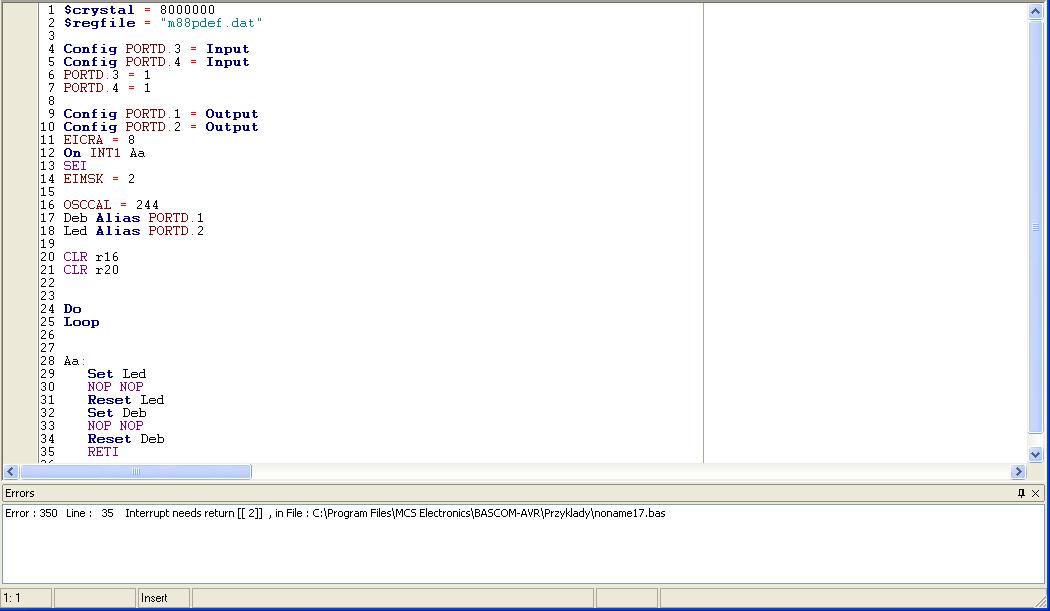Click the Deb Alias PORTD.1 line
Screen dimensions: 1050x611
[134, 218]
